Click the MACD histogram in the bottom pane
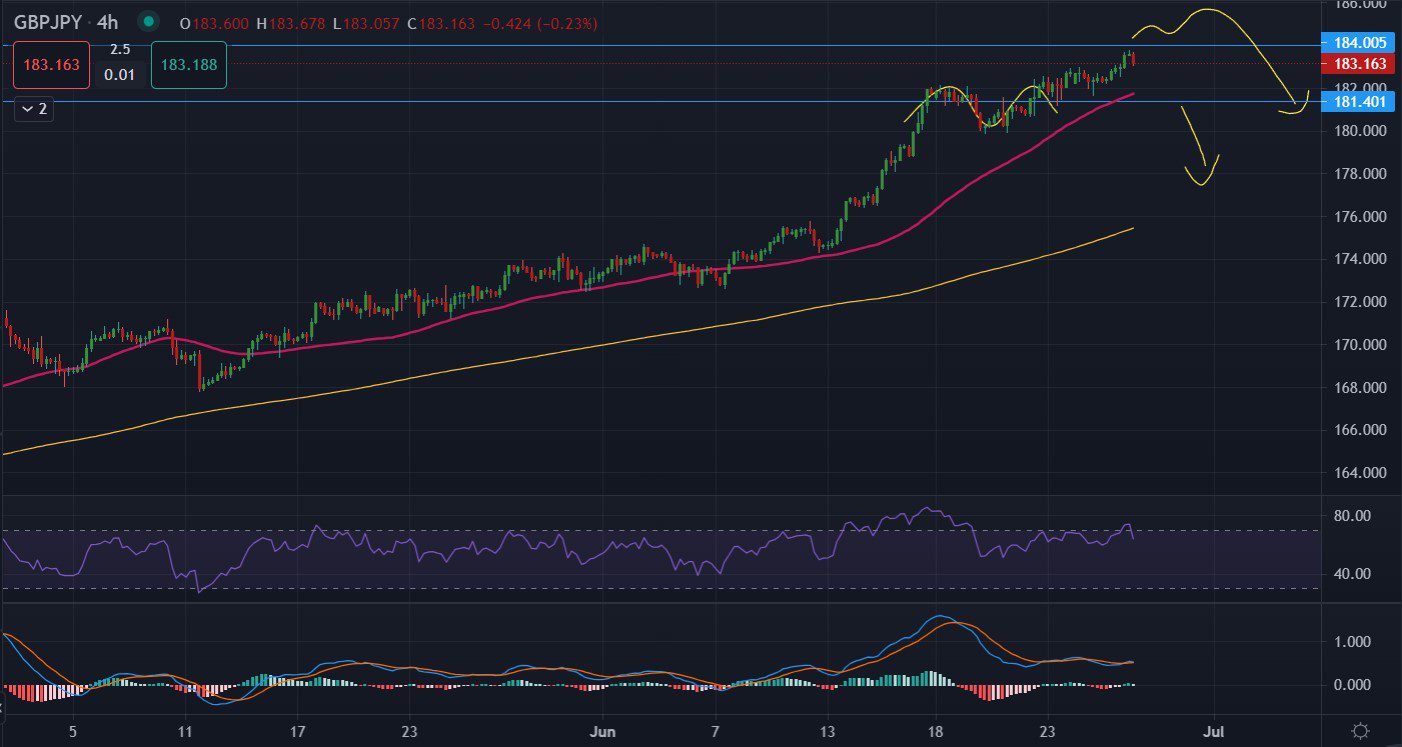 point(930,678)
